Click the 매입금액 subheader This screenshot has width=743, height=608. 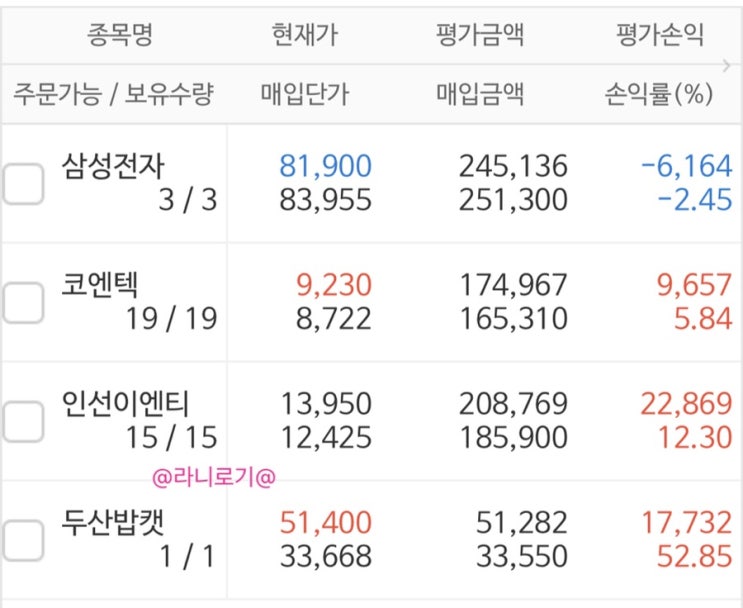click(x=481, y=95)
